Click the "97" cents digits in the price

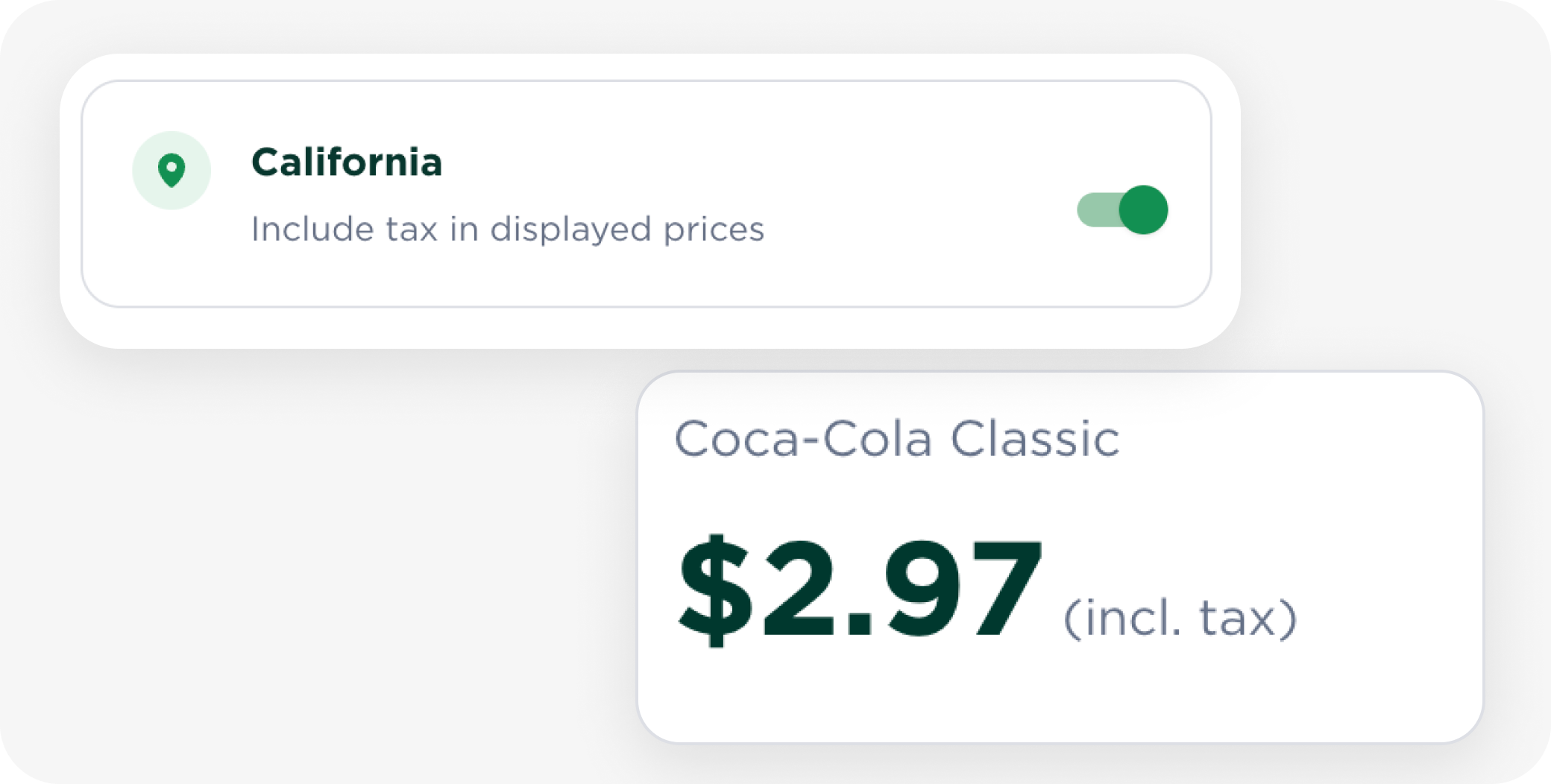pyautogui.click(x=962, y=589)
